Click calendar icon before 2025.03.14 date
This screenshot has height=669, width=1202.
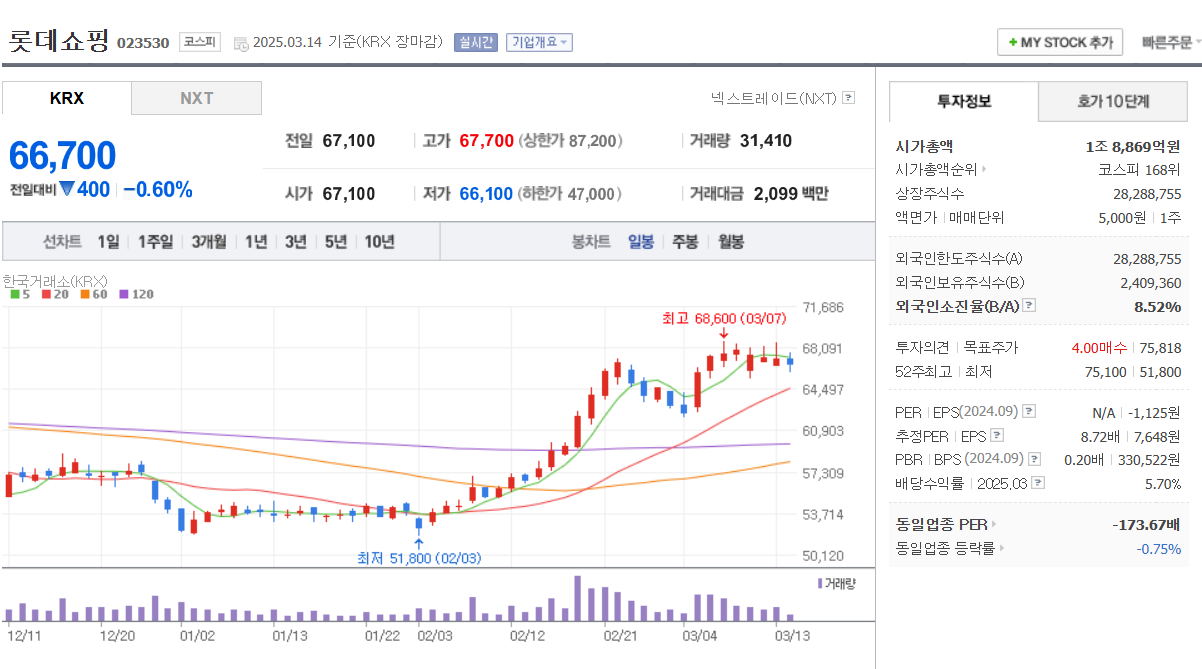click(x=241, y=43)
